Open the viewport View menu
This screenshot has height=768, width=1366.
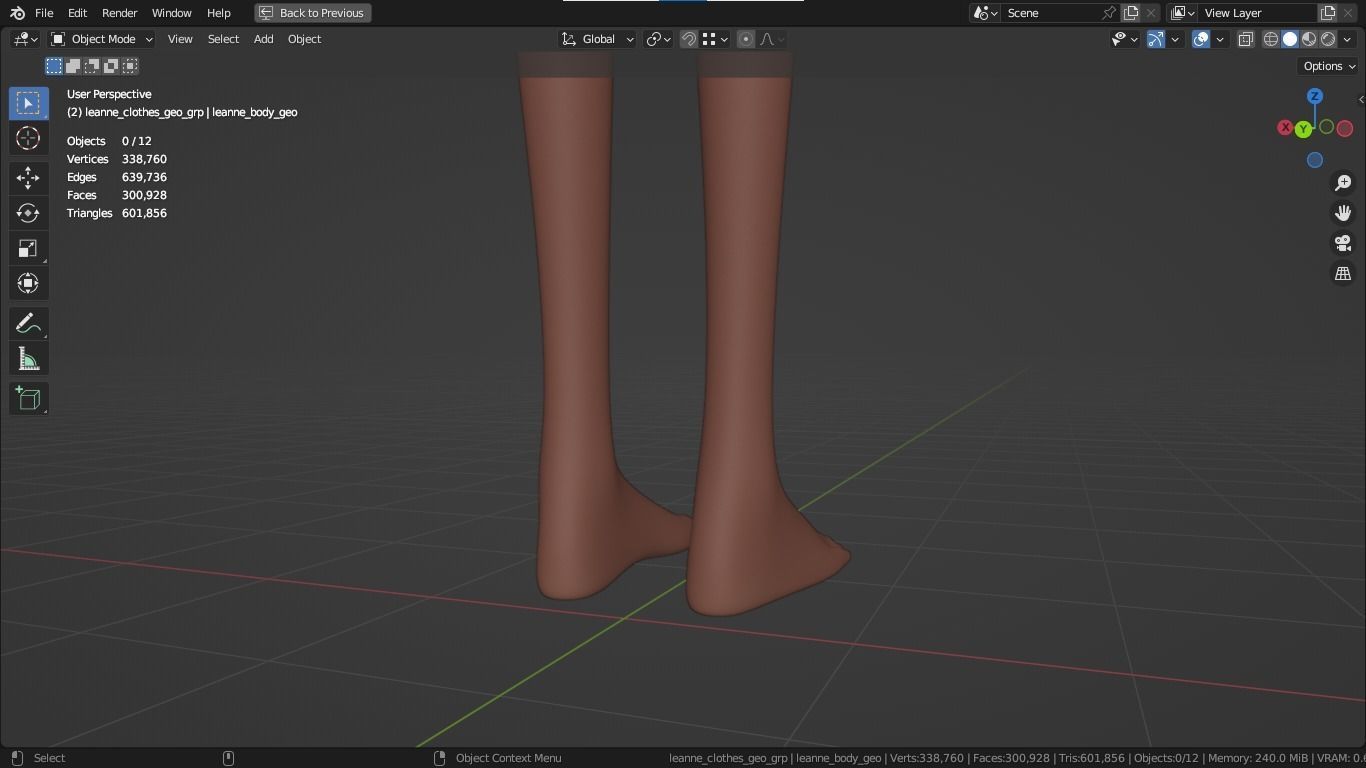180,39
